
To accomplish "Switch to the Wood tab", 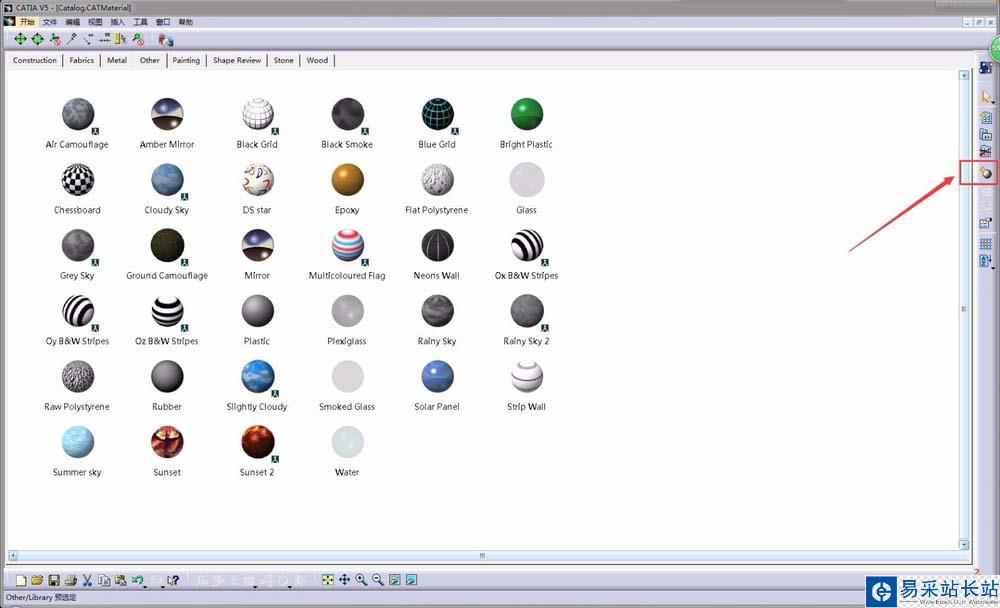I will tap(317, 60).
